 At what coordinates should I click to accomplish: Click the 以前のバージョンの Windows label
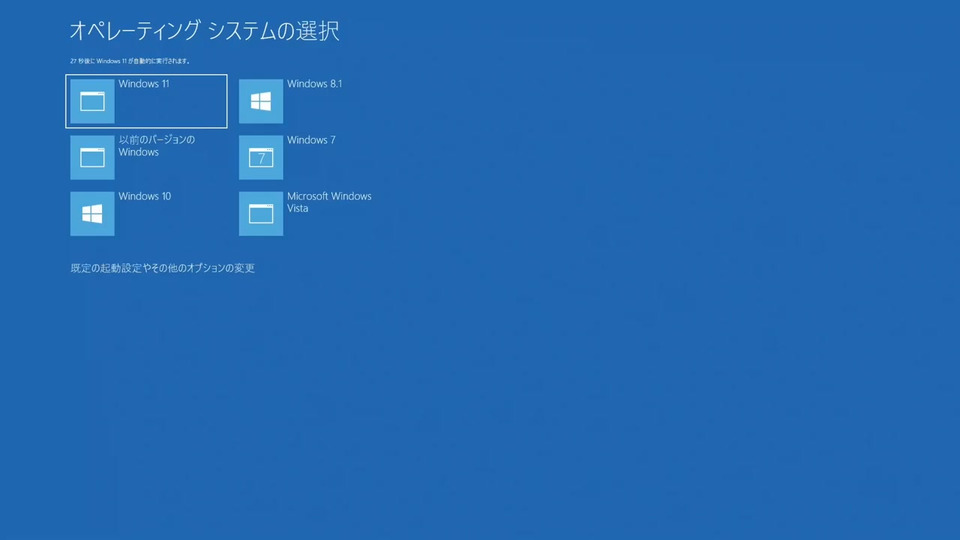[157, 146]
